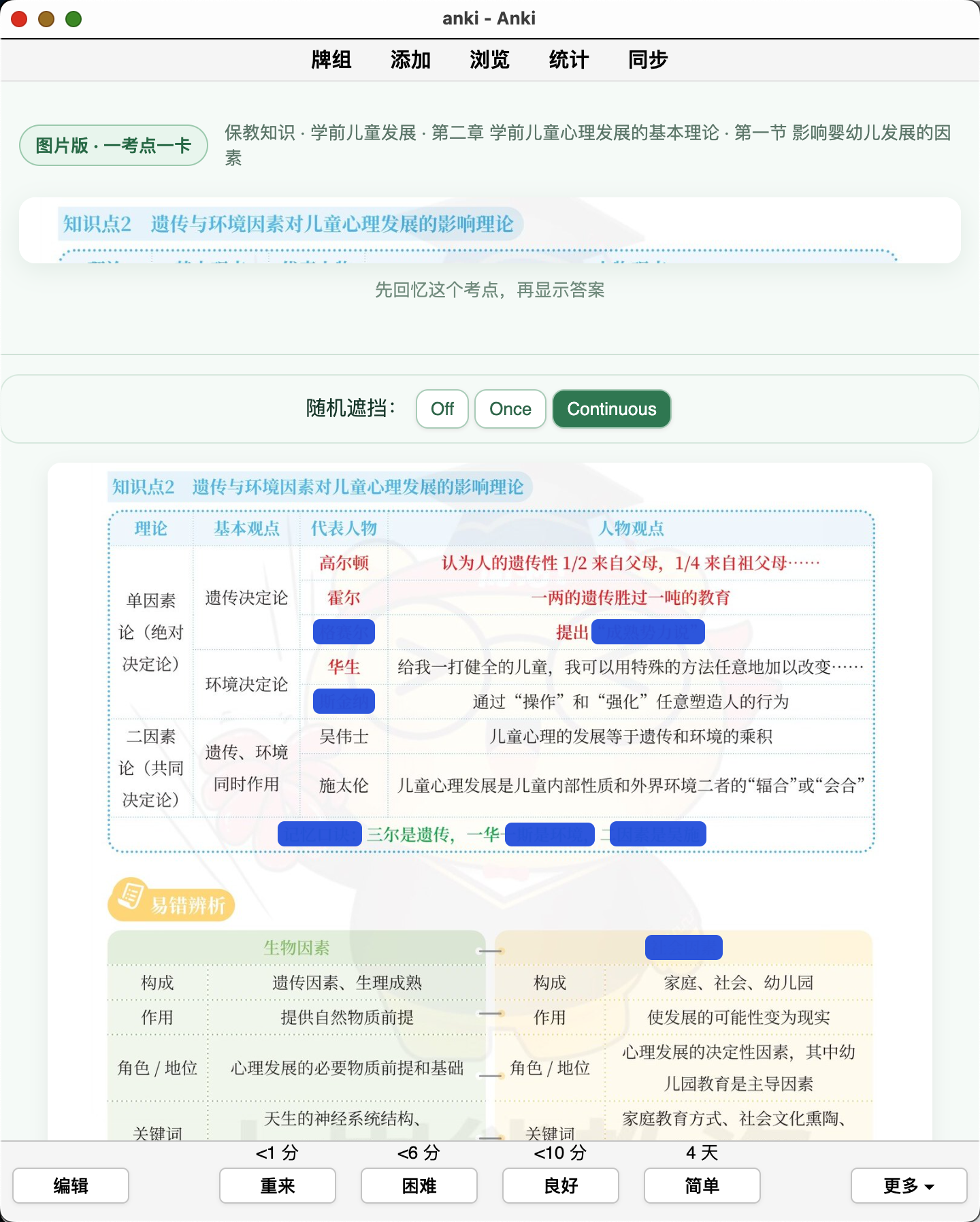Select Continuous random masking mode
The image size is (980, 1222).
pyautogui.click(x=612, y=409)
